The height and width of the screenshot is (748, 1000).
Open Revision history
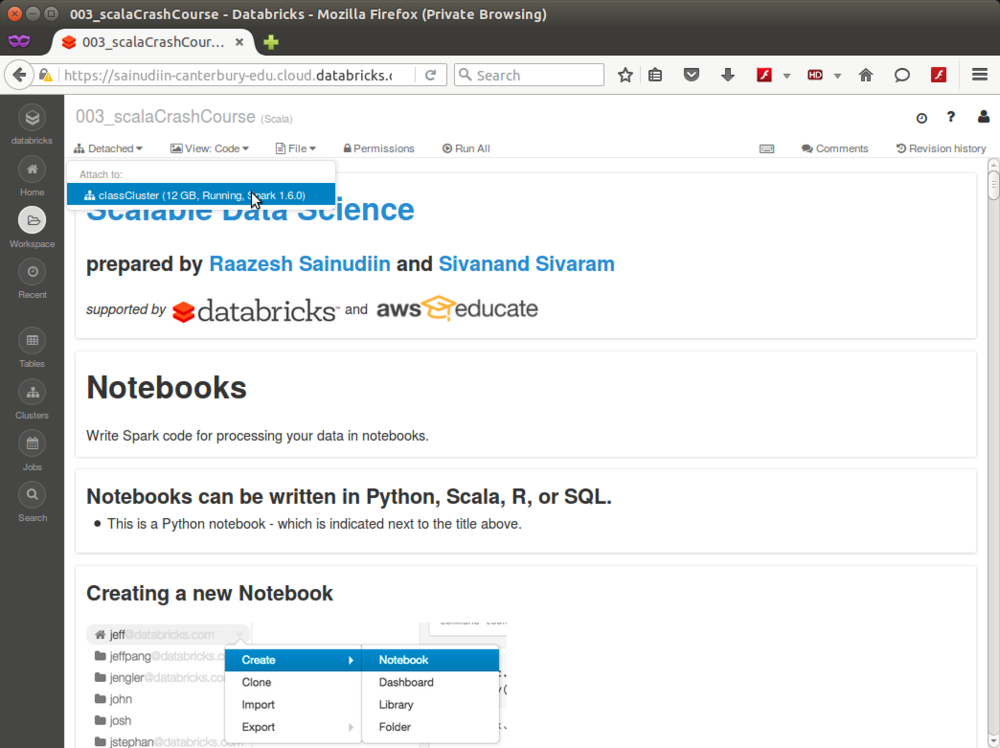click(941, 149)
